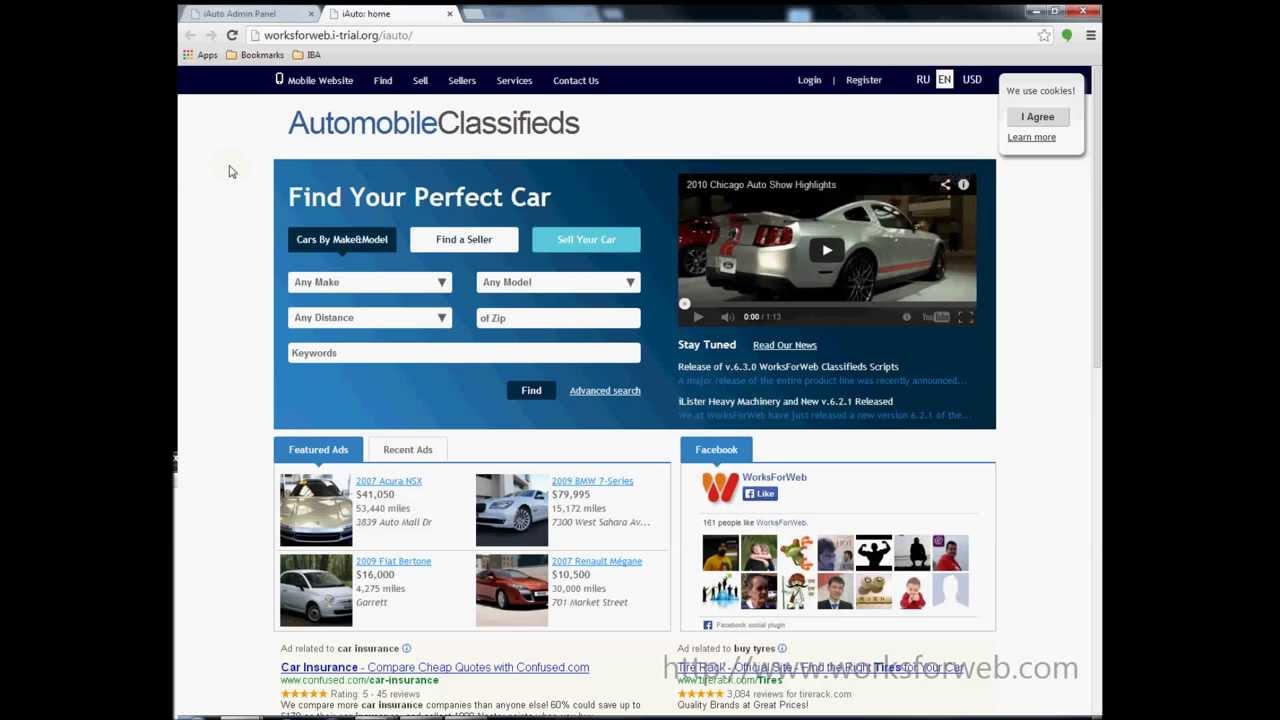Click the Find search button

(x=531, y=391)
